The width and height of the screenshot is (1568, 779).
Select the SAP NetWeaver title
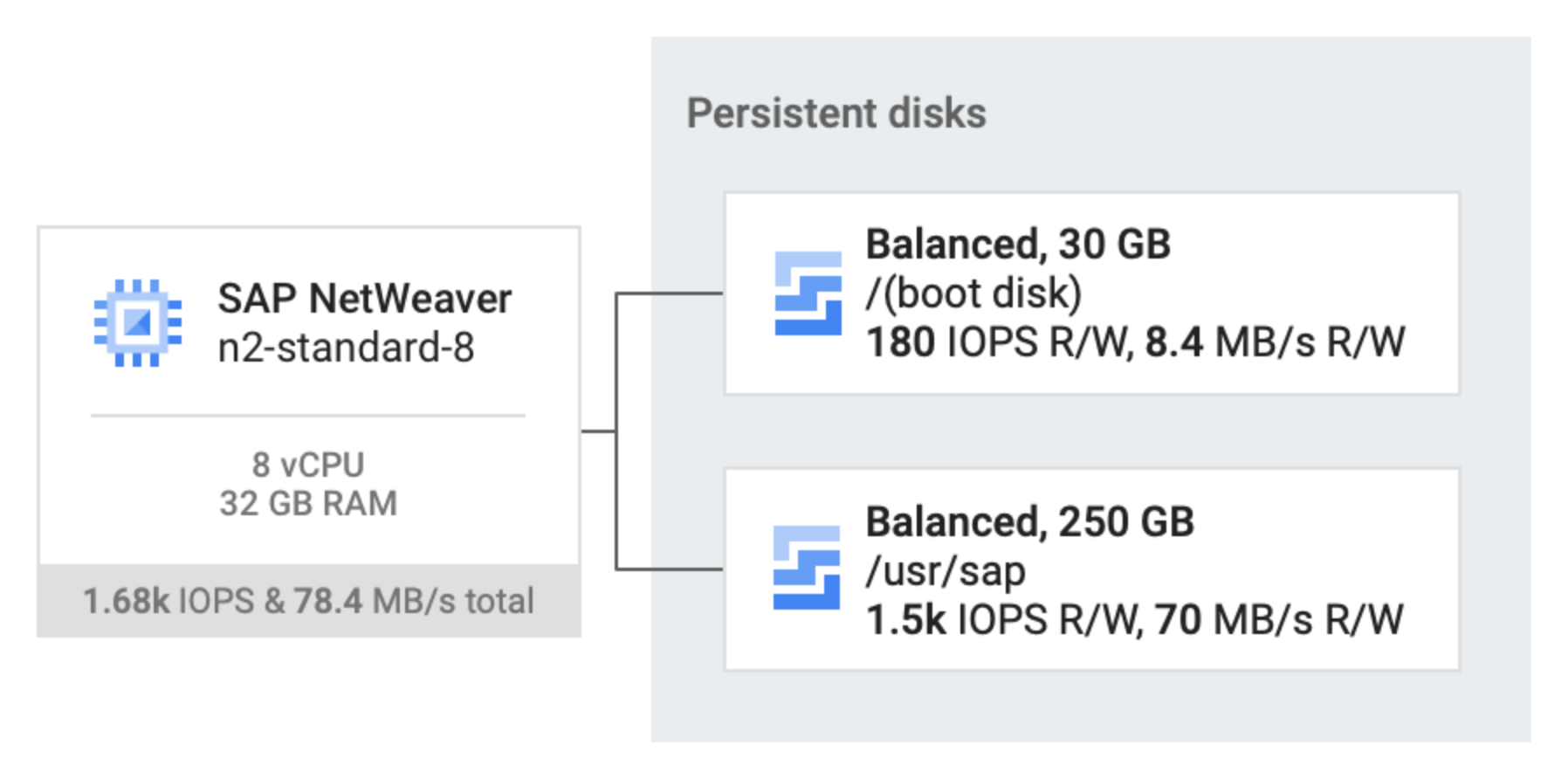coord(364,299)
